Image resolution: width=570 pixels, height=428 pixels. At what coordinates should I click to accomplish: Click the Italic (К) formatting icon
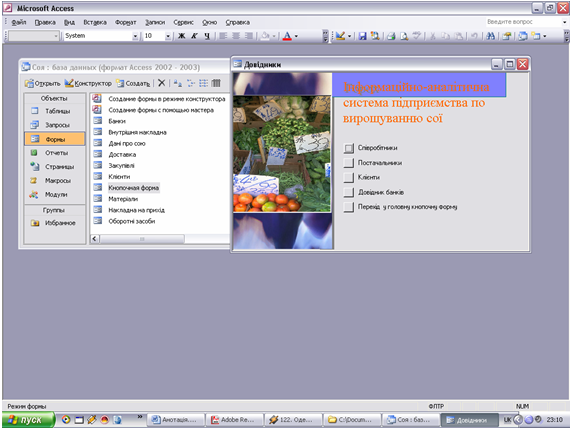[194, 36]
